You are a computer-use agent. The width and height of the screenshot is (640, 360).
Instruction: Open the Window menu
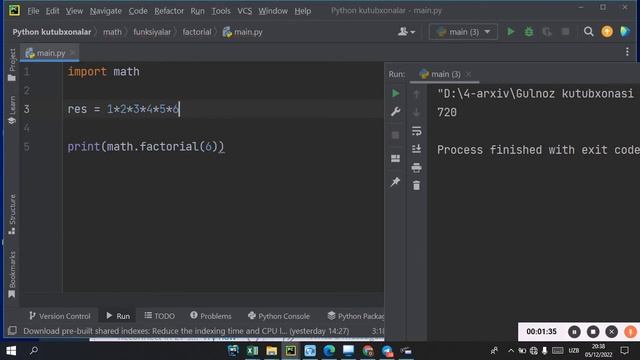click(x=273, y=11)
